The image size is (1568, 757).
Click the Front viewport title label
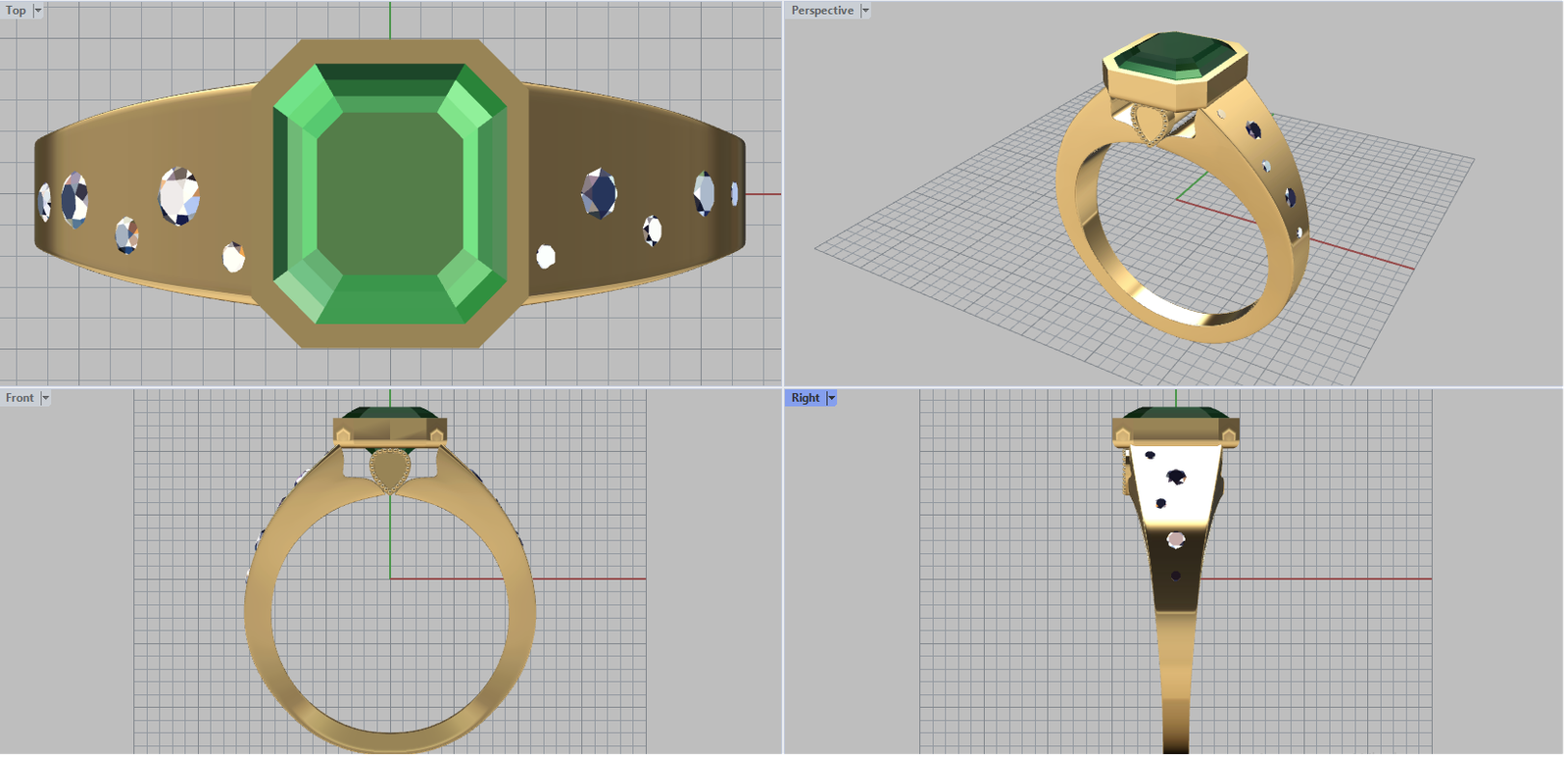tap(20, 398)
